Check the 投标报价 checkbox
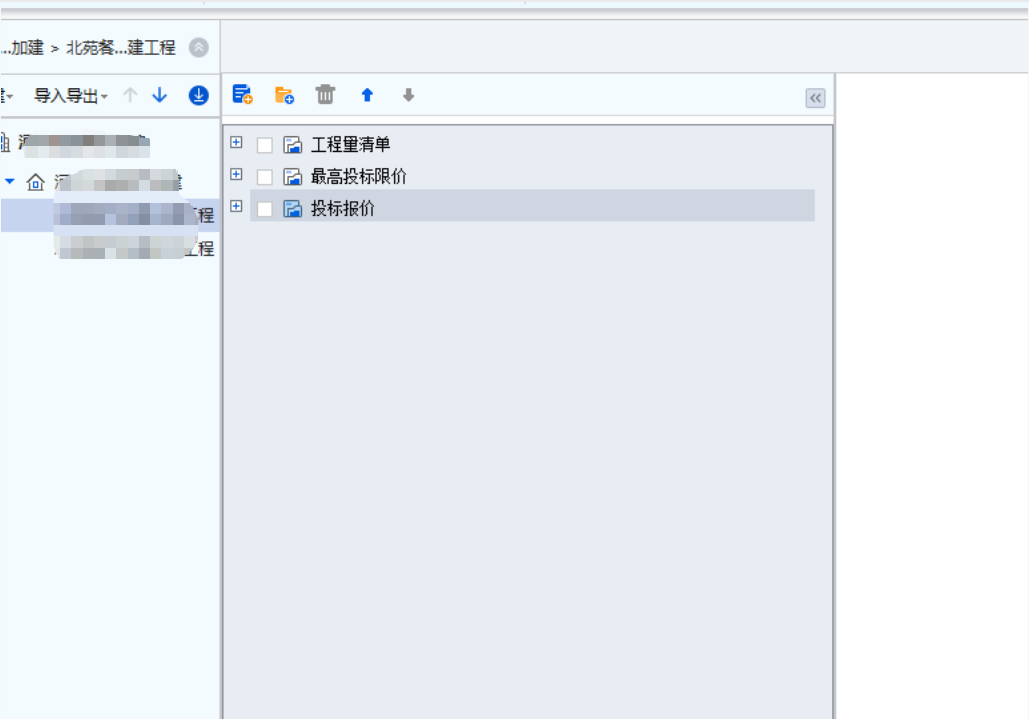 click(264, 209)
